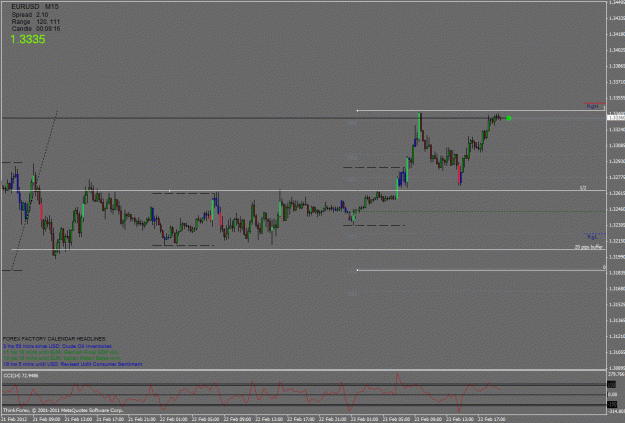Click the 23 Feb 09:00 time axis label
The width and height of the screenshot is (625, 423).
tap(427, 419)
